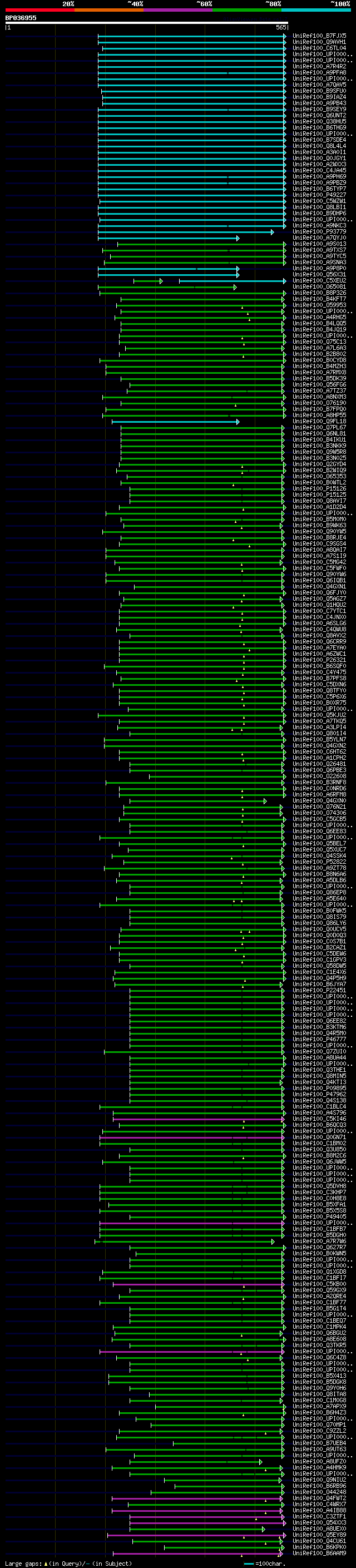Click the Large gaps legend text
The image size is (356, 1568).
pyautogui.click(x=68, y=1563)
